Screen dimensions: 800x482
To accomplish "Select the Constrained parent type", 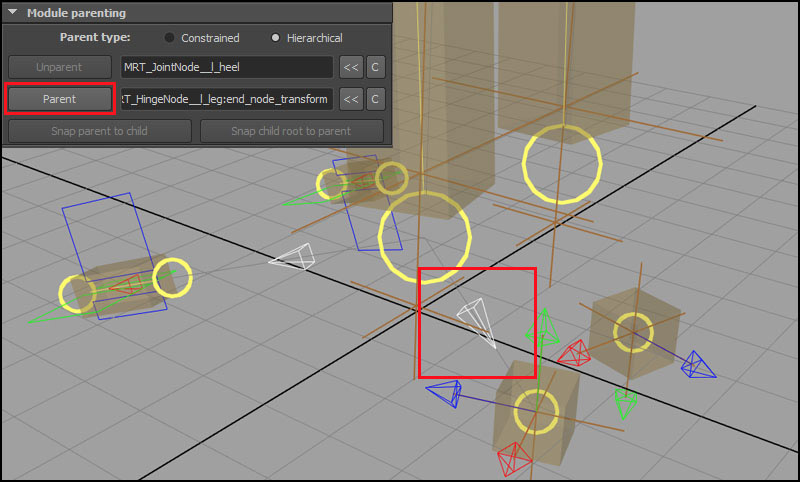I will pos(169,38).
